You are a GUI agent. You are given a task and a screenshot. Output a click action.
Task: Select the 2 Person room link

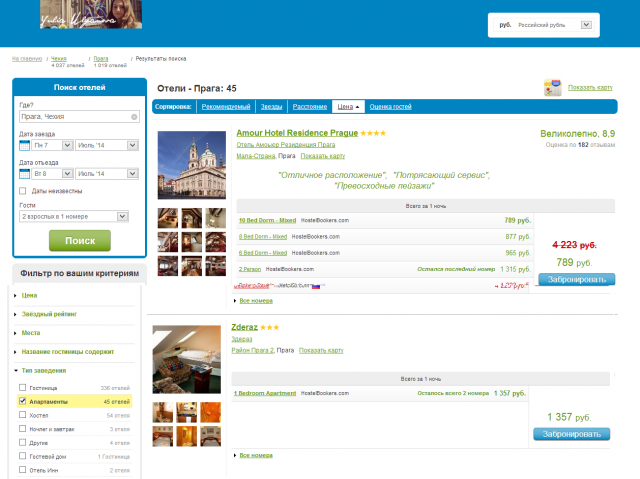click(250, 269)
